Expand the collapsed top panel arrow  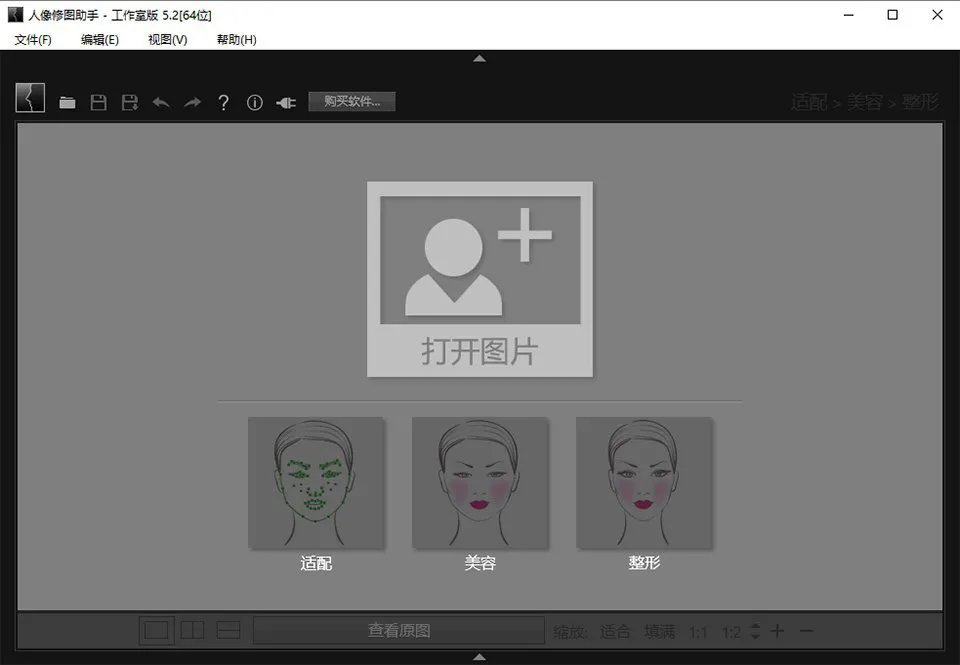(479, 58)
